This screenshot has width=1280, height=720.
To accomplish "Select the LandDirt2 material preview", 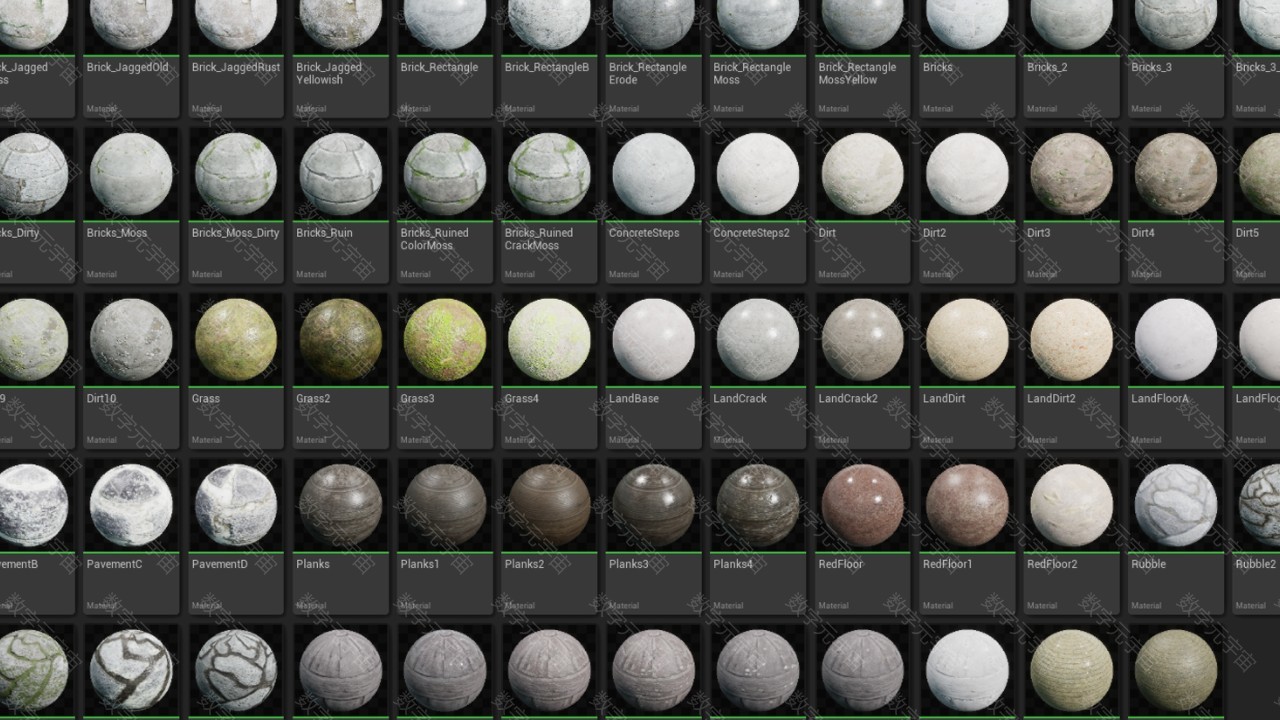I will (x=1071, y=339).
